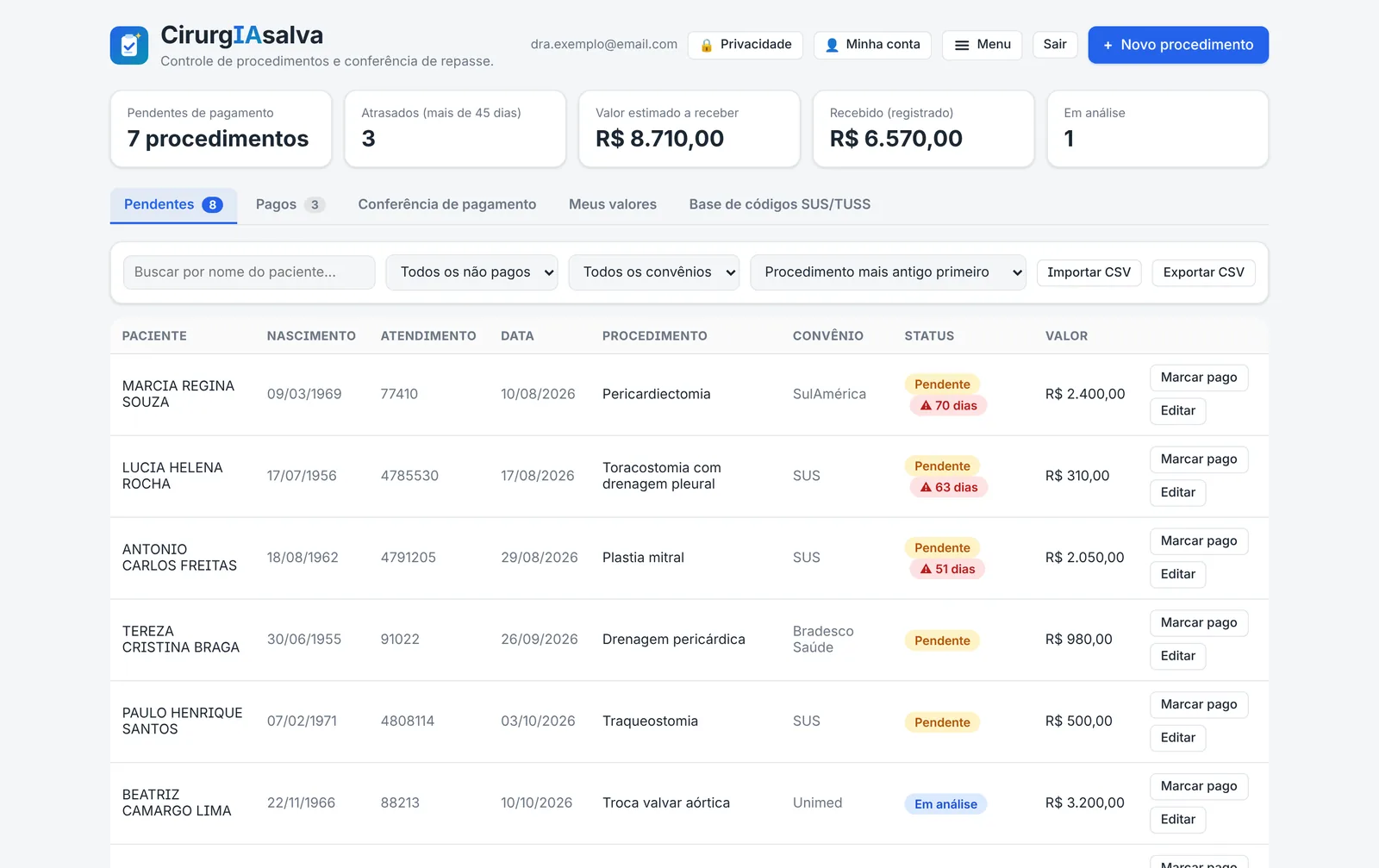Click the warning icon beside 63 dias
Image resolution: width=1379 pixels, height=868 pixels.
click(927, 487)
